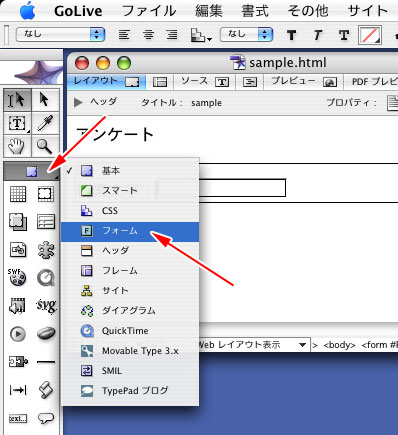The width and height of the screenshot is (398, 435).
Task: Pick the SWF object icon
Action: 17,277
